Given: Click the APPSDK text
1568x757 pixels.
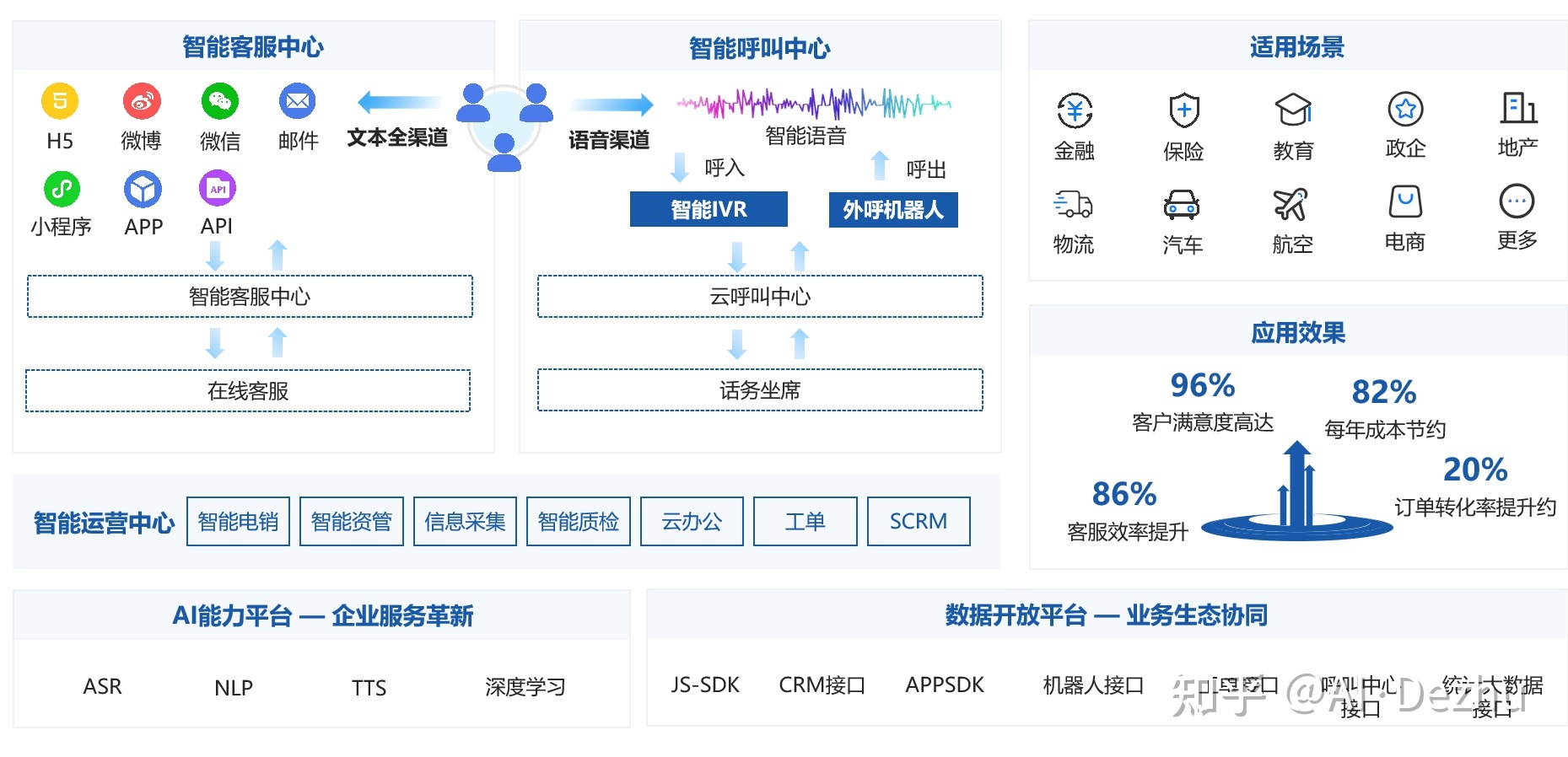Looking at the screenshot, I should pyautogui.click(x=945, y=685).
